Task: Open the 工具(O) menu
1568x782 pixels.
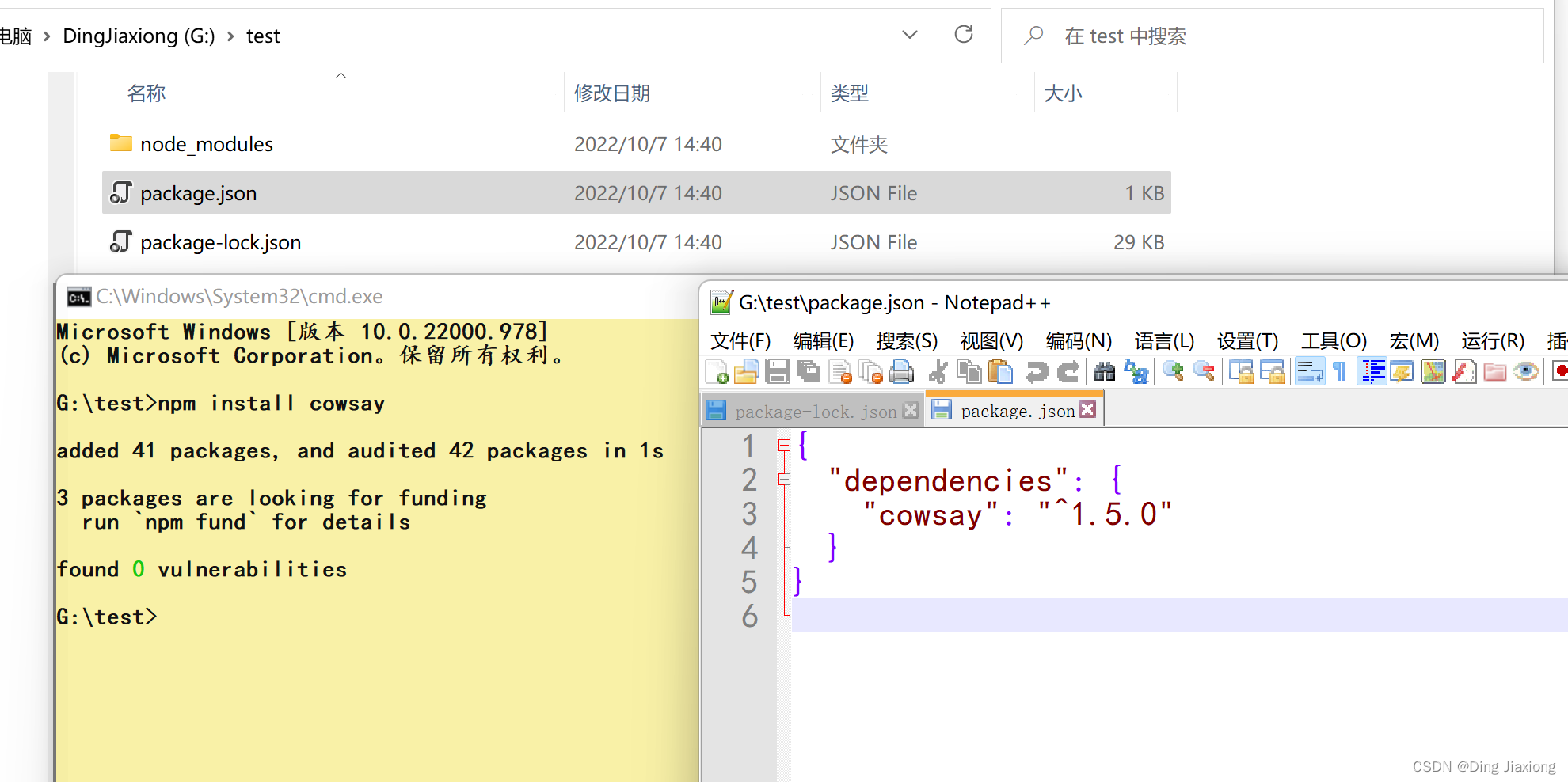Action: pos(1334,341)
